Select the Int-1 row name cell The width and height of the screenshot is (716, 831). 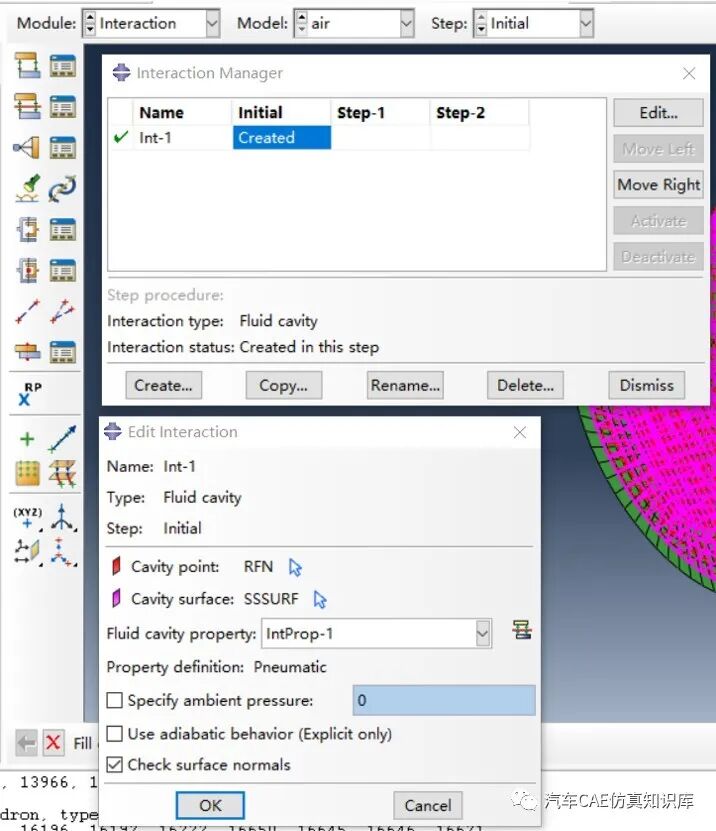(182, 138)
